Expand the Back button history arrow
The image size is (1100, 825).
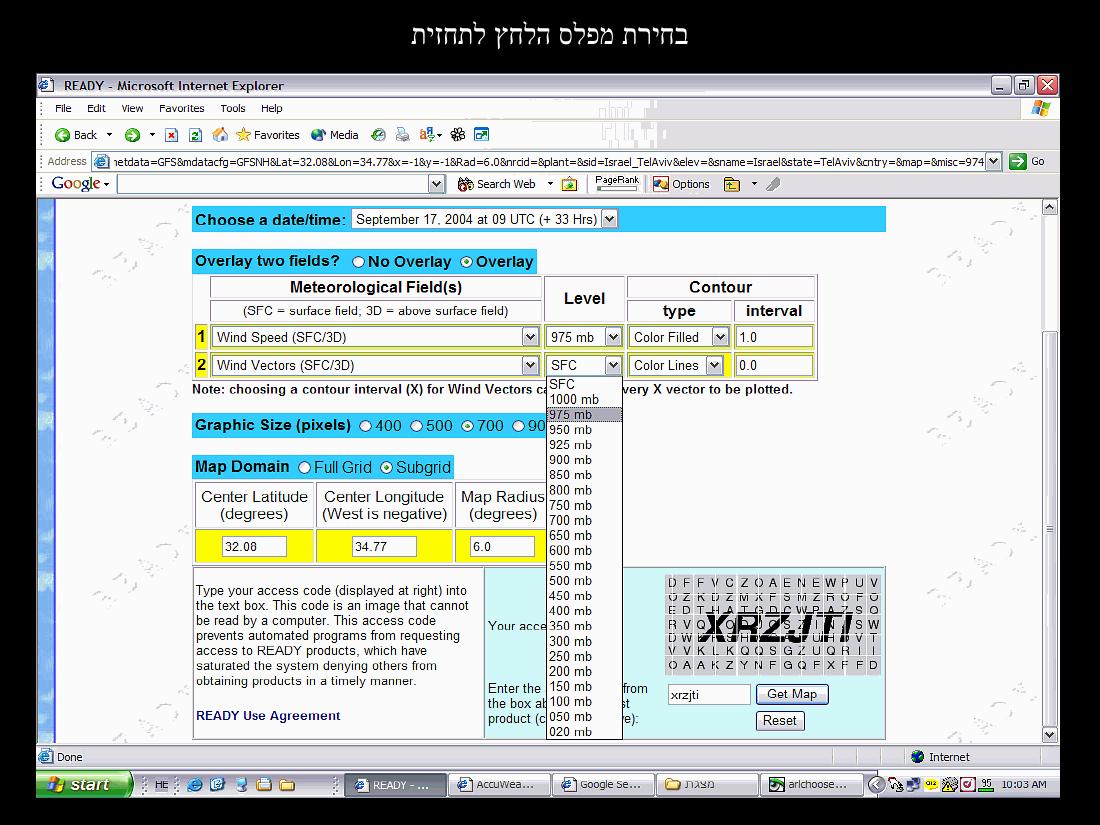pos(109,135)
